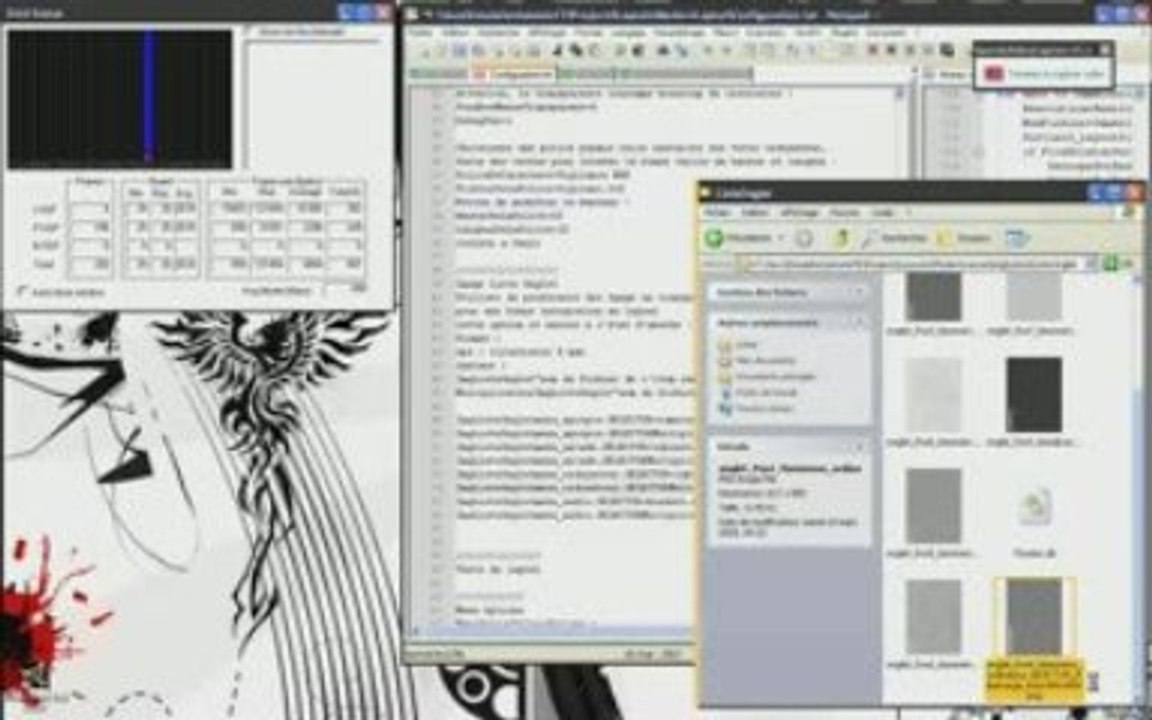Image resolution: width=1152 pixels, height=720 pixels.
Task: Click Save macro icon in Notepad++ toolbar
Action: tap(947, 50)
